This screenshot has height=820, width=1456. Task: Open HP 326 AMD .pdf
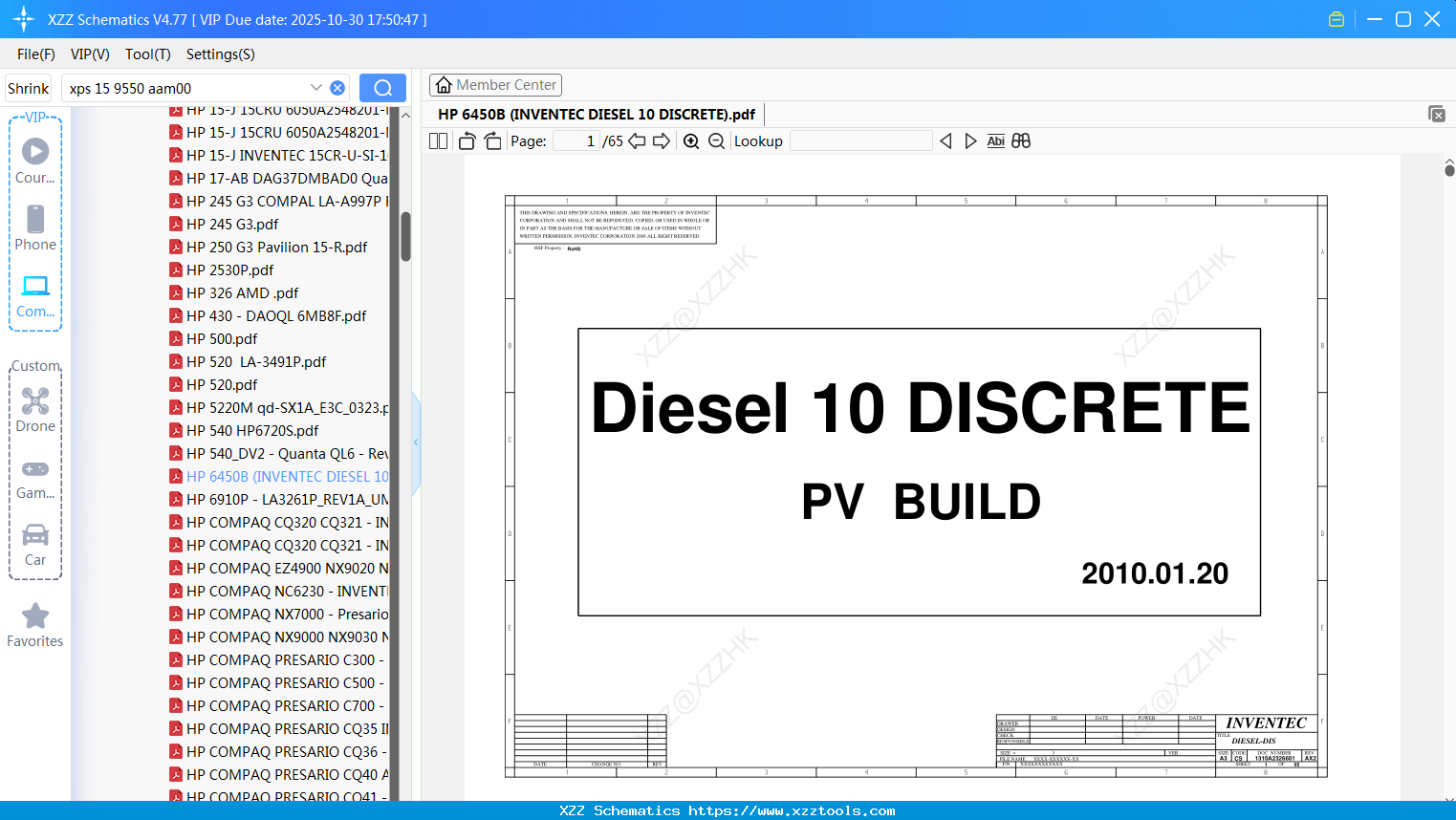click(x=242, y=293)
